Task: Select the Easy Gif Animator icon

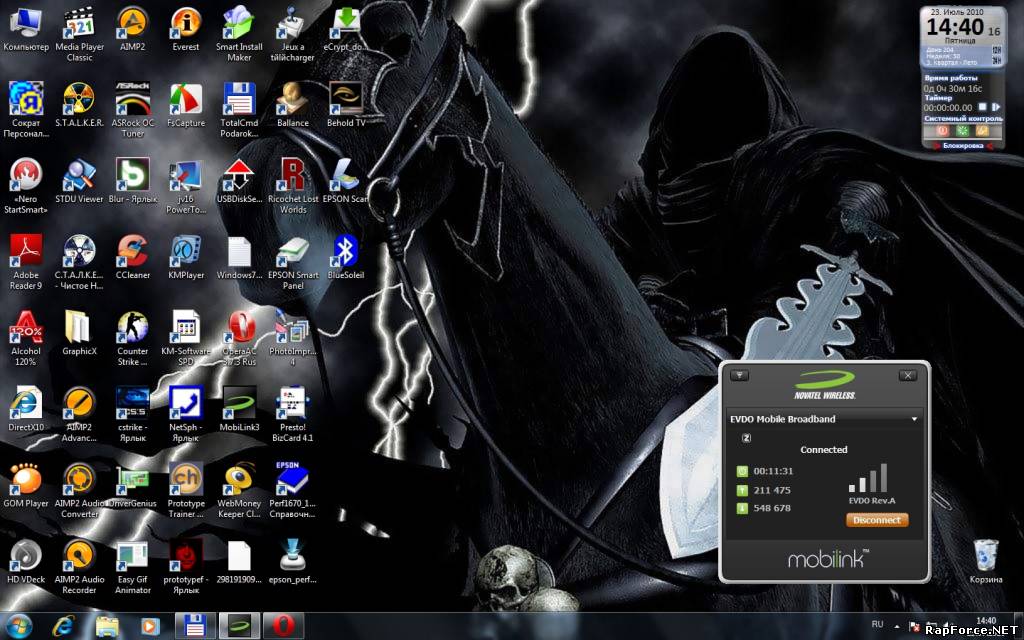Action: click(x=133, y=567)
